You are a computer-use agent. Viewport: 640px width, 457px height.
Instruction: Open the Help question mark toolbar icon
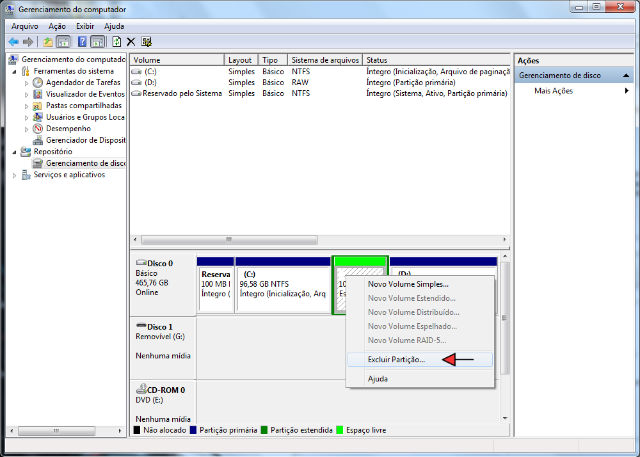coord(82,42)
